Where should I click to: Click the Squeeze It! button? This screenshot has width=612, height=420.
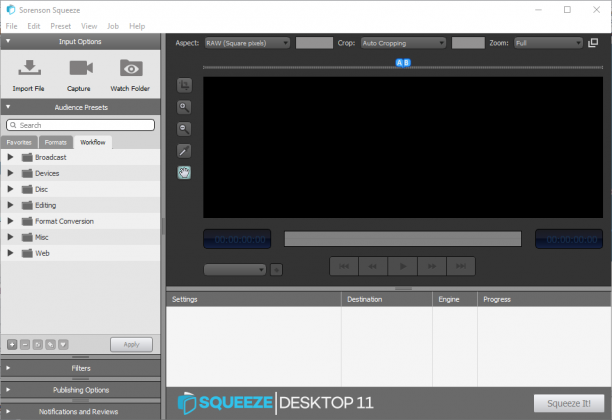[x=569, y=403]
